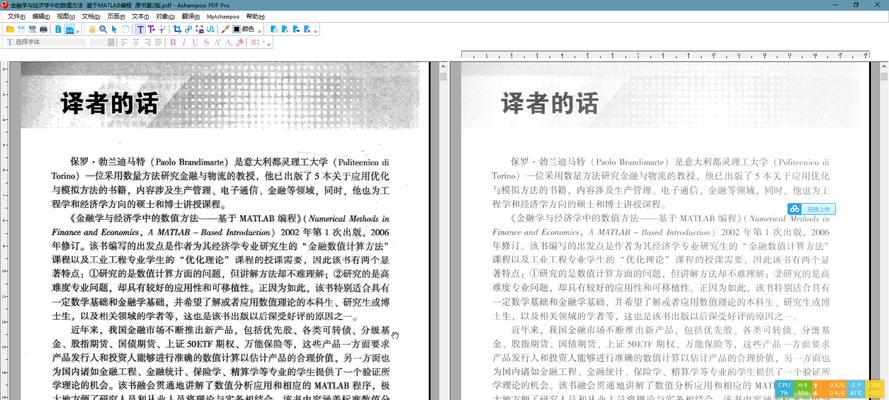Screen dimensions: 889x400
Task: Open the 文档 menu
Action: click(x=91, y=16)
